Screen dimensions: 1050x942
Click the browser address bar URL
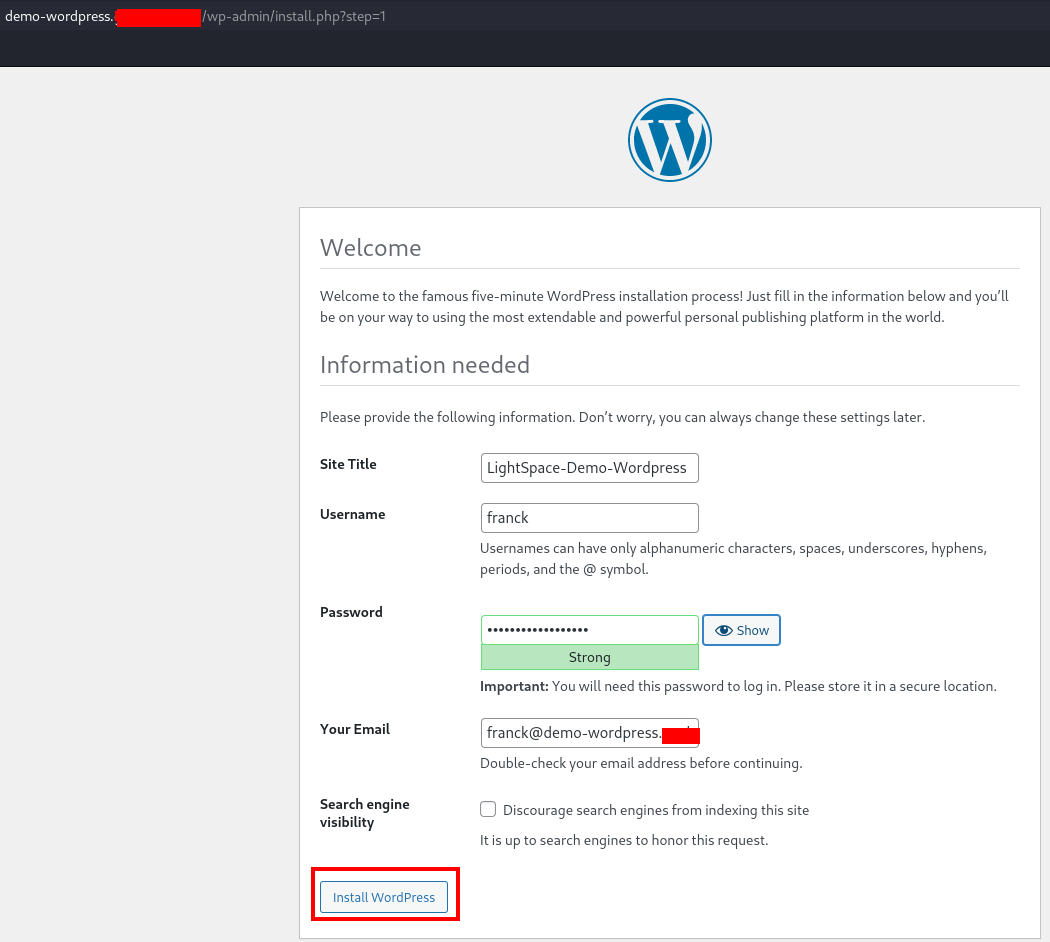(x=196, y=16)
